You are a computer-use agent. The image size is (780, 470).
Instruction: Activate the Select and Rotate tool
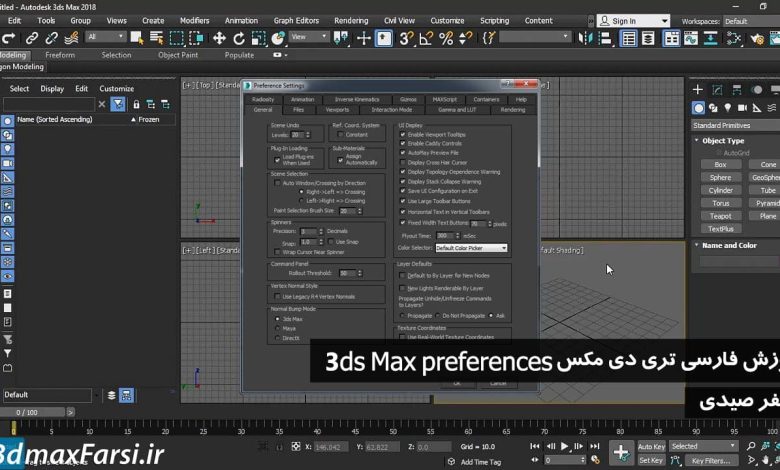[x=239, y=38]
